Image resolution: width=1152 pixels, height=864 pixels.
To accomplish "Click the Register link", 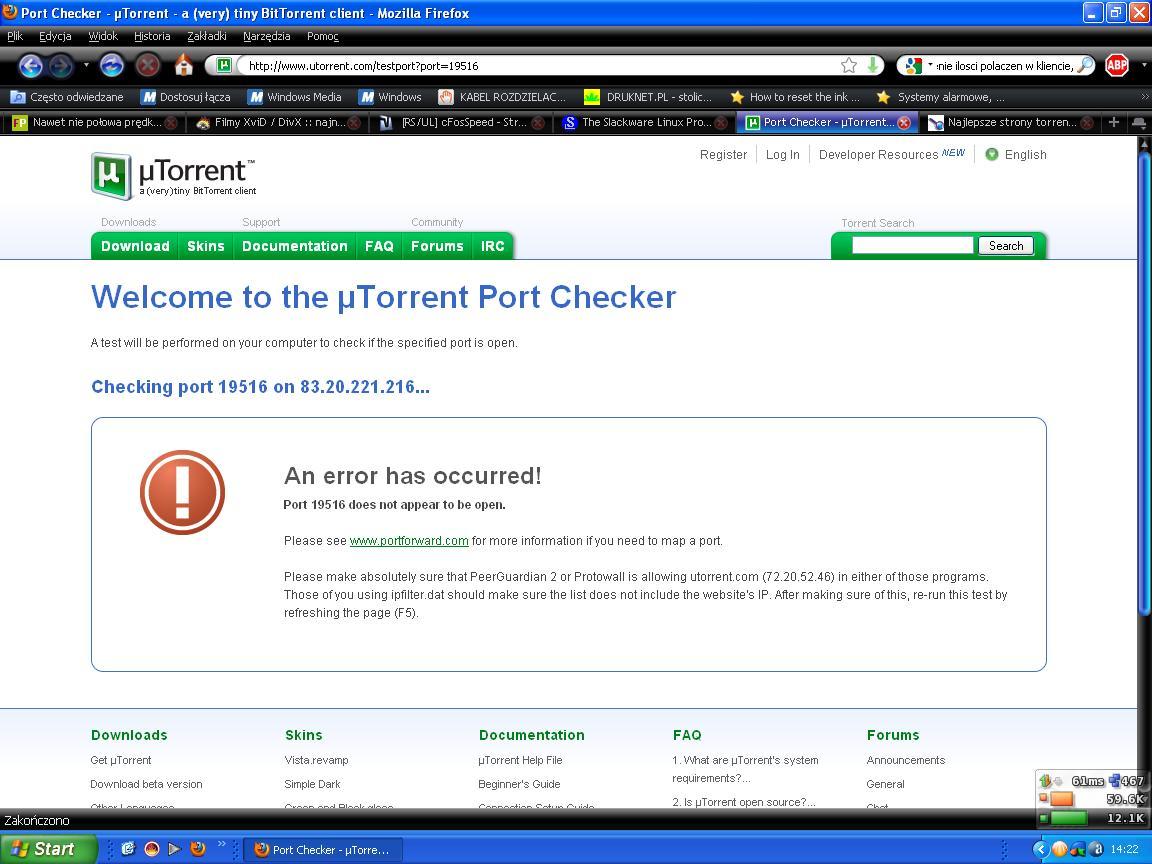I will point(723,154).
